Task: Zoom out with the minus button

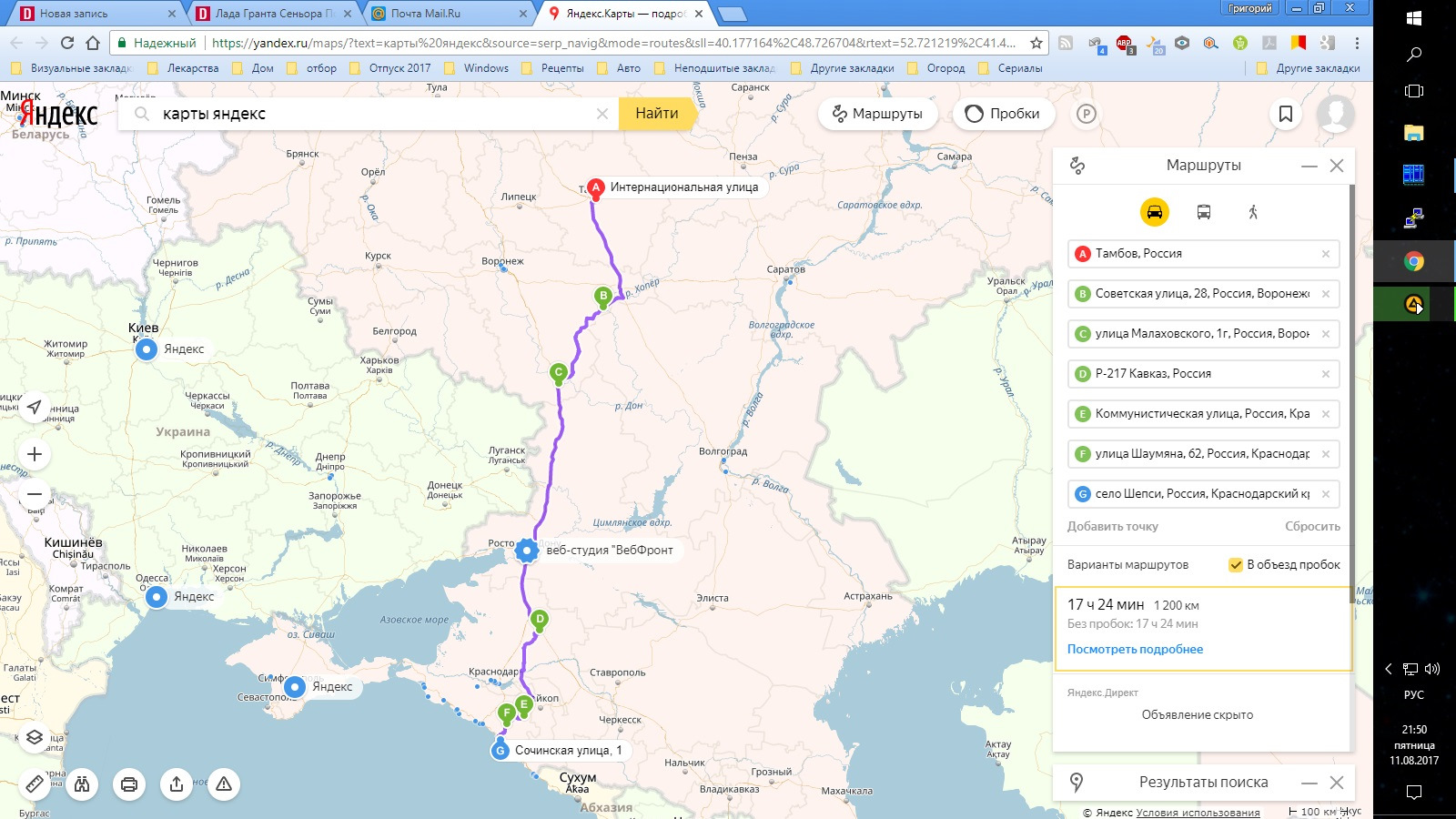Action: coord(35,494)
